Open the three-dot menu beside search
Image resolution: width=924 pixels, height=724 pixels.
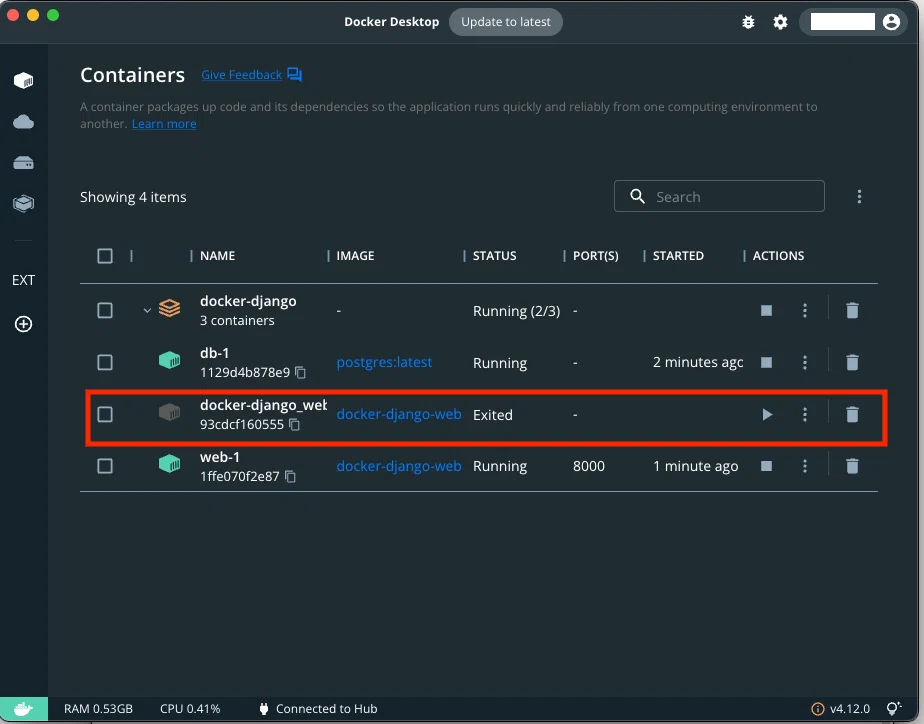[x=859, y=196]
